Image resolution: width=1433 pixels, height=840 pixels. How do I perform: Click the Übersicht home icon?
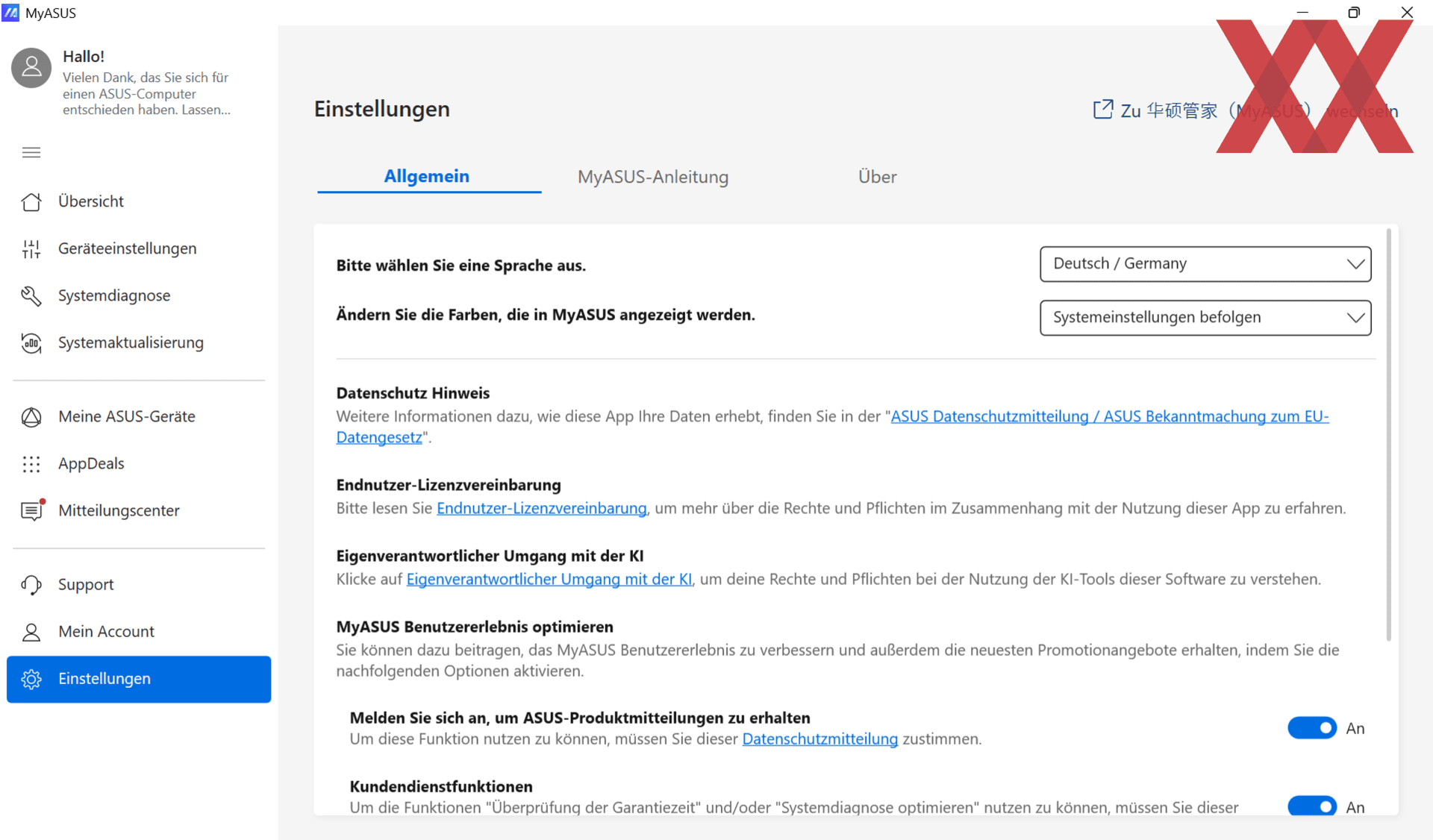tap(31, 201)
